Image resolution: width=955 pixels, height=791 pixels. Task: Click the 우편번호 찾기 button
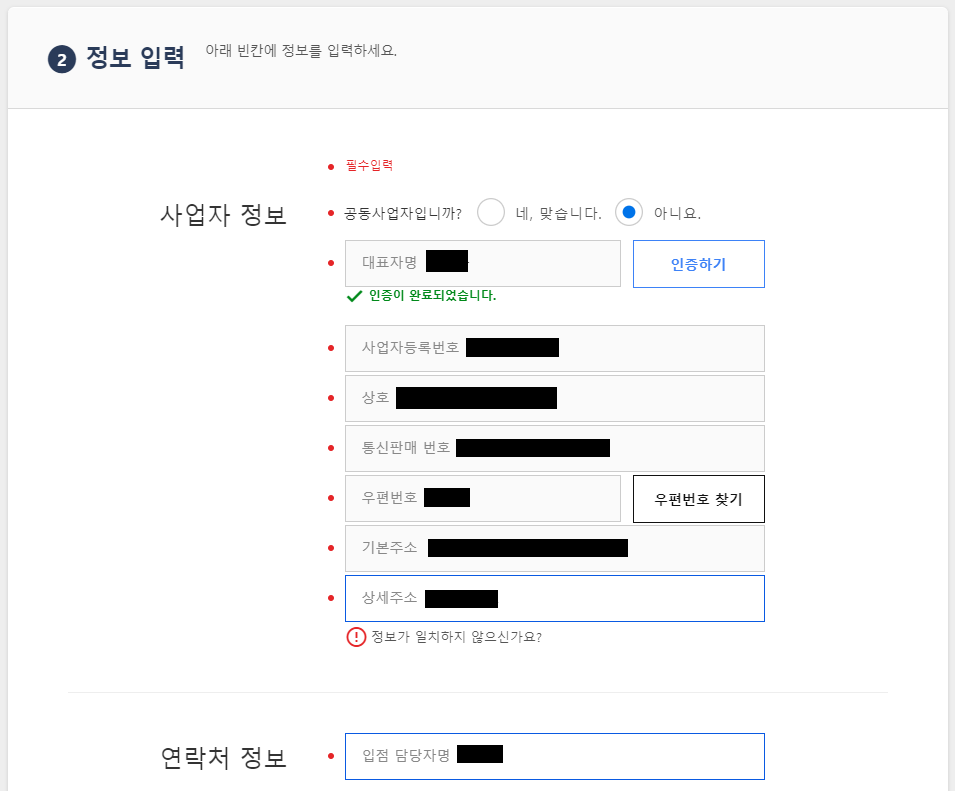click(699, 499)
